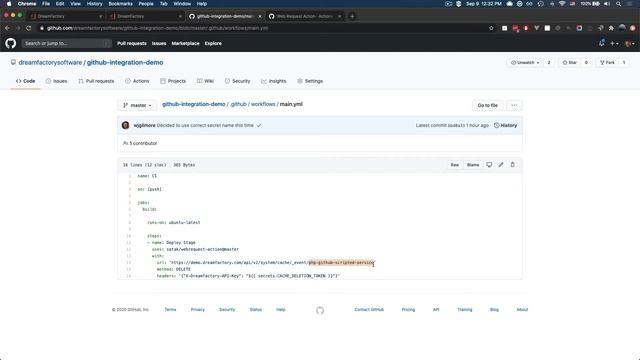
Task: Switch to the Code tab
Action: tap(25, 81)
